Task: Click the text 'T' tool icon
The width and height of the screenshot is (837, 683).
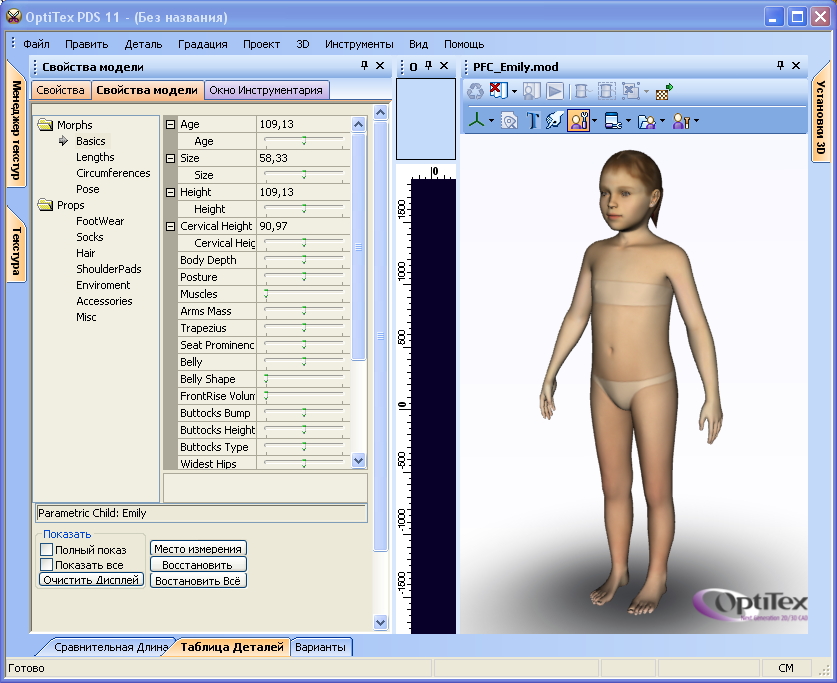Action: (533, 121)
